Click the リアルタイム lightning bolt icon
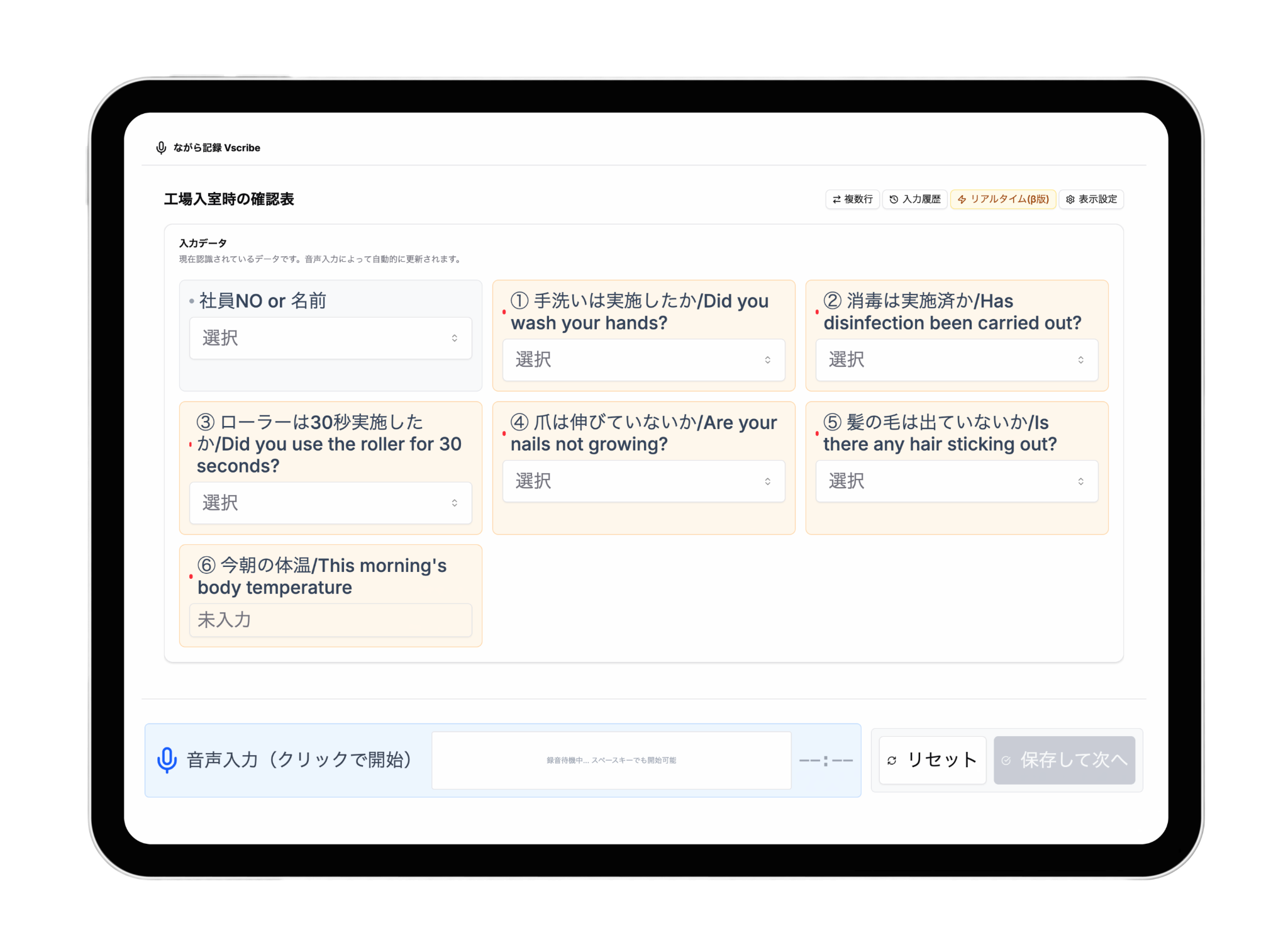 [x=962, y=199]
